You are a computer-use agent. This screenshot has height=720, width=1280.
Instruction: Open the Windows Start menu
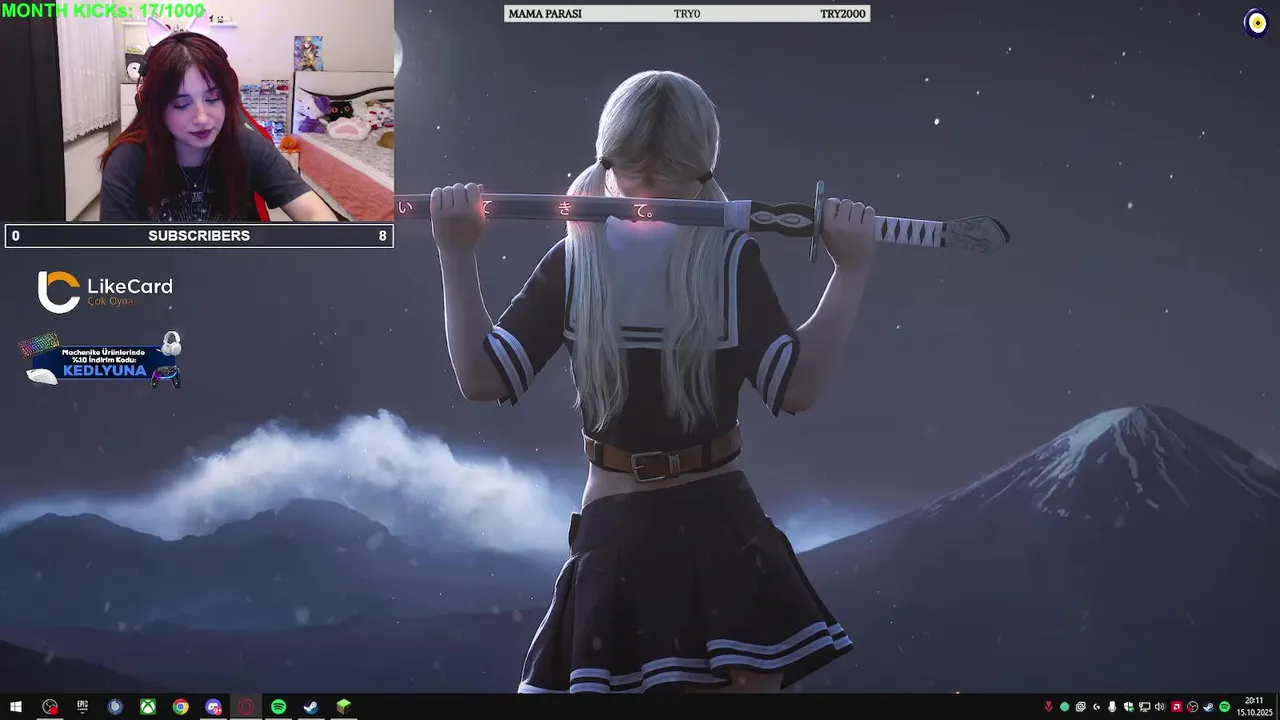click(16, 707)
